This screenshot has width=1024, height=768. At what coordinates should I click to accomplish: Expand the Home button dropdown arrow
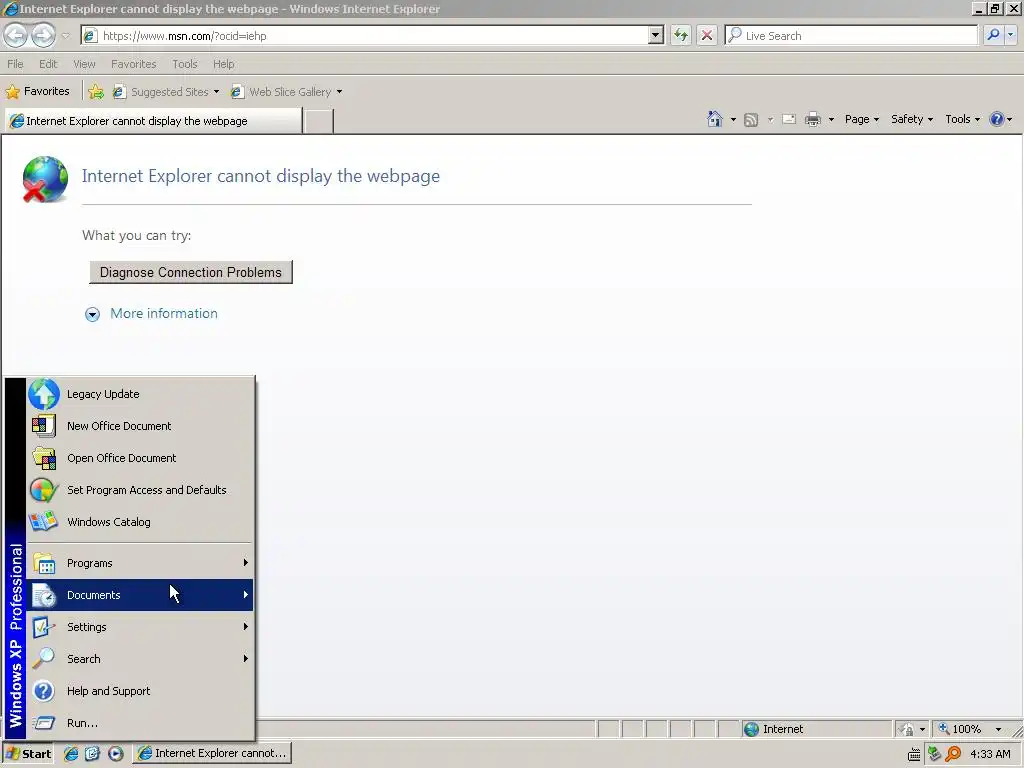[733, 120]
